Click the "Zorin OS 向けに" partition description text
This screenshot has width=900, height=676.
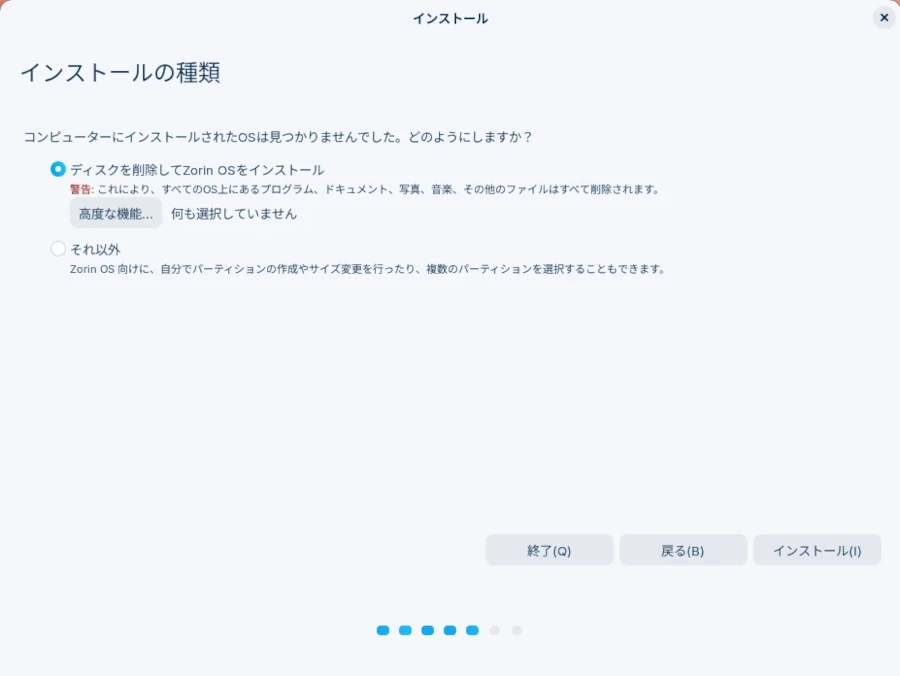click(x=367, y=269)
